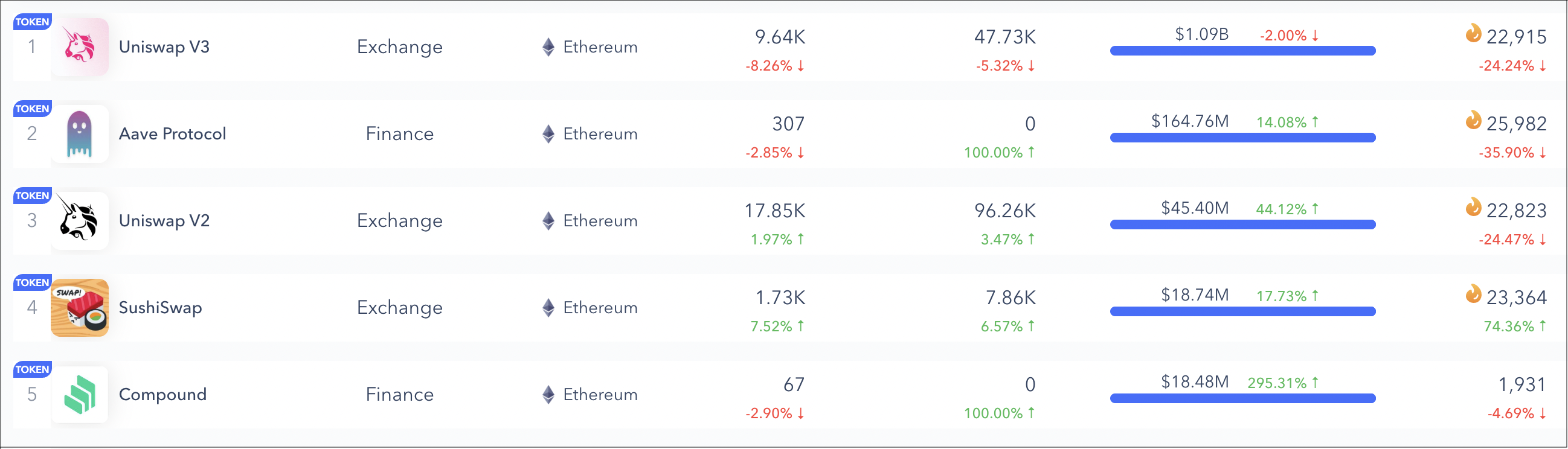
Task: Open the Uniswap V3 dapp name link
Action: point(164,47)
